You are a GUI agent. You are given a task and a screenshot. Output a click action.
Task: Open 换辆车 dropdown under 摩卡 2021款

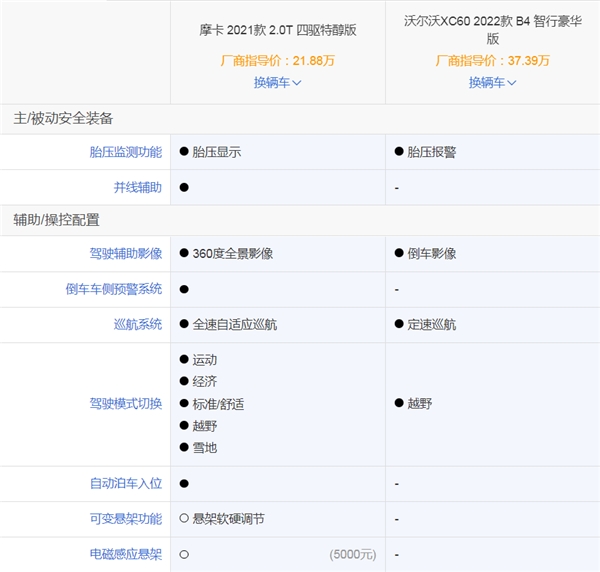click(x=277, y=82)
